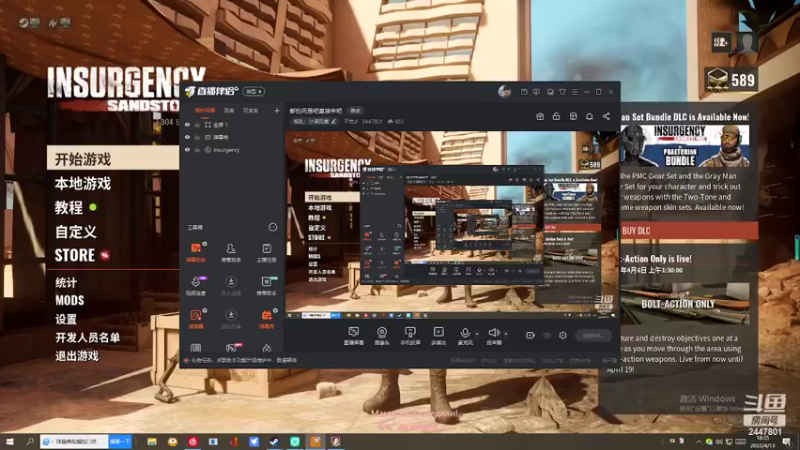Mute the speaker output
800x450 pixels.
click(x=493, y=336)
